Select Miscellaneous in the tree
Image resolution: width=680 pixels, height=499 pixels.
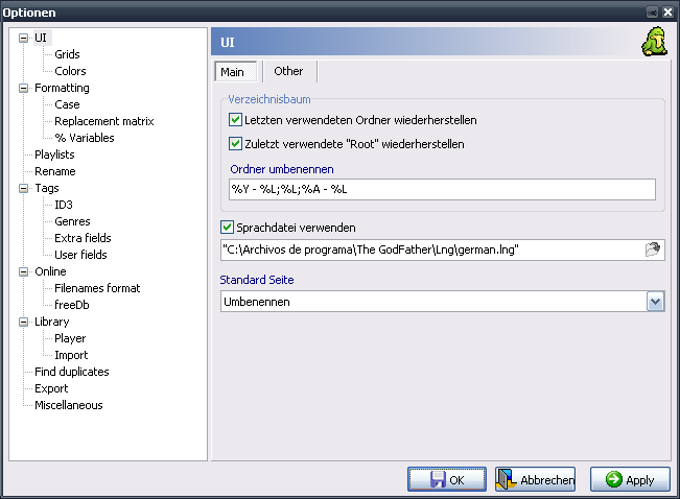(69, 405)
